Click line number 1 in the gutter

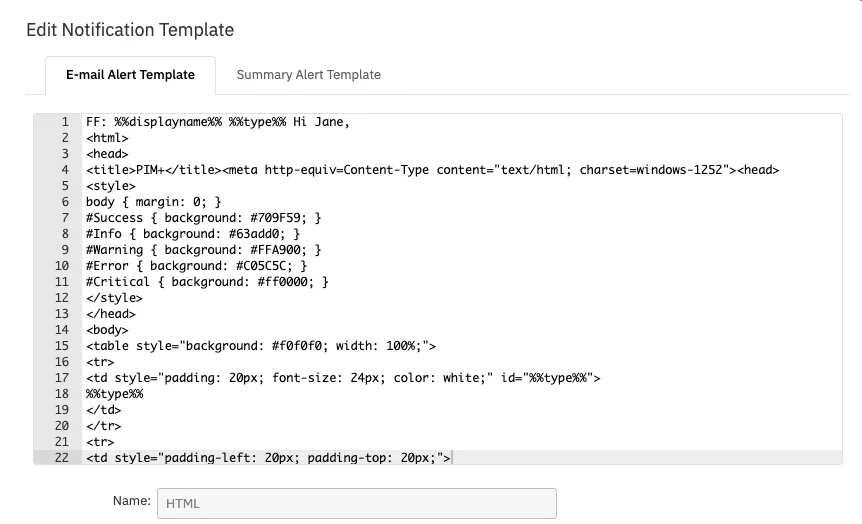65,122
